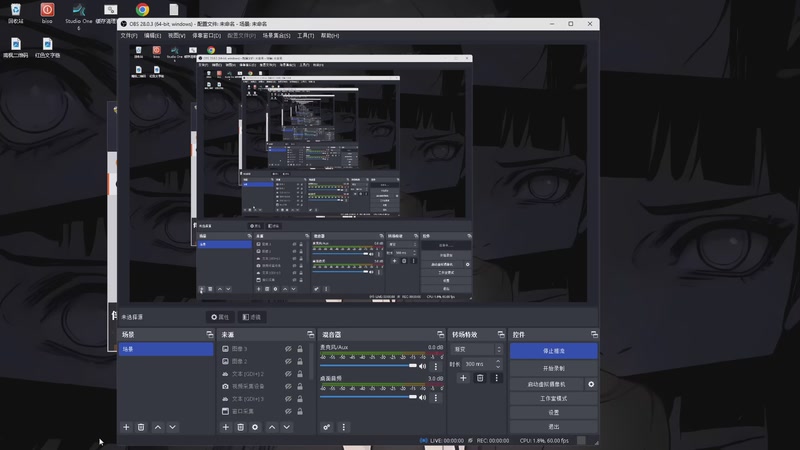
Task: Open 视图(V) menu
Action: click(x=177, y=36)
